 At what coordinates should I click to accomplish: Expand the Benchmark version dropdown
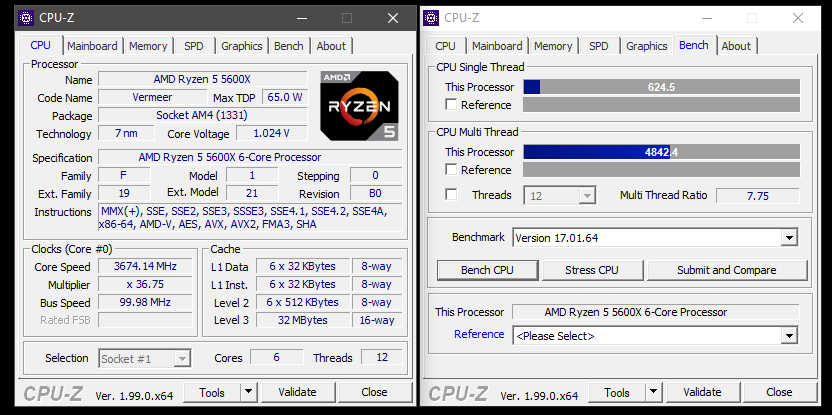789,238
